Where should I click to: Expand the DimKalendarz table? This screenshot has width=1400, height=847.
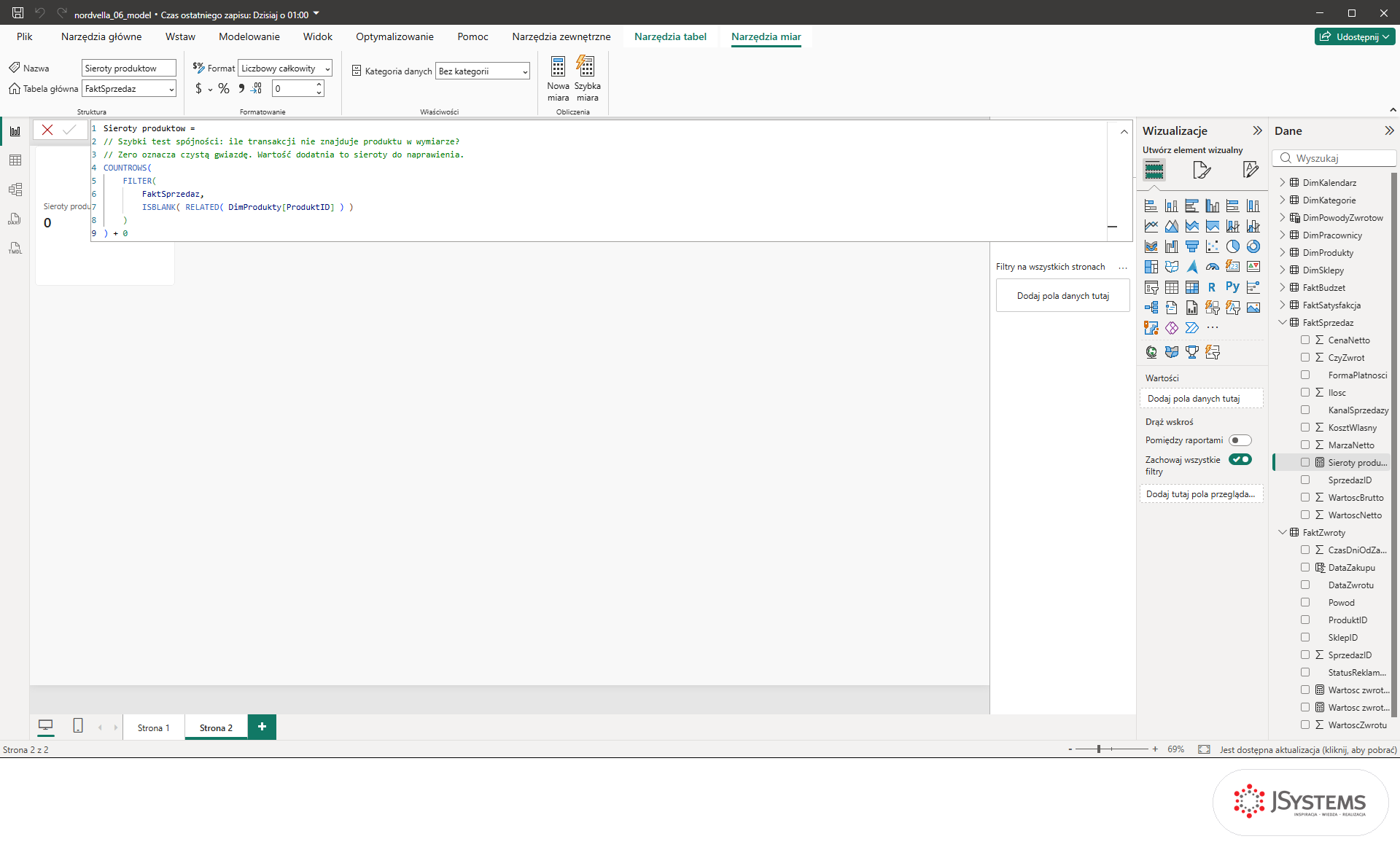pyautogui.click(x=1283, y=182)
